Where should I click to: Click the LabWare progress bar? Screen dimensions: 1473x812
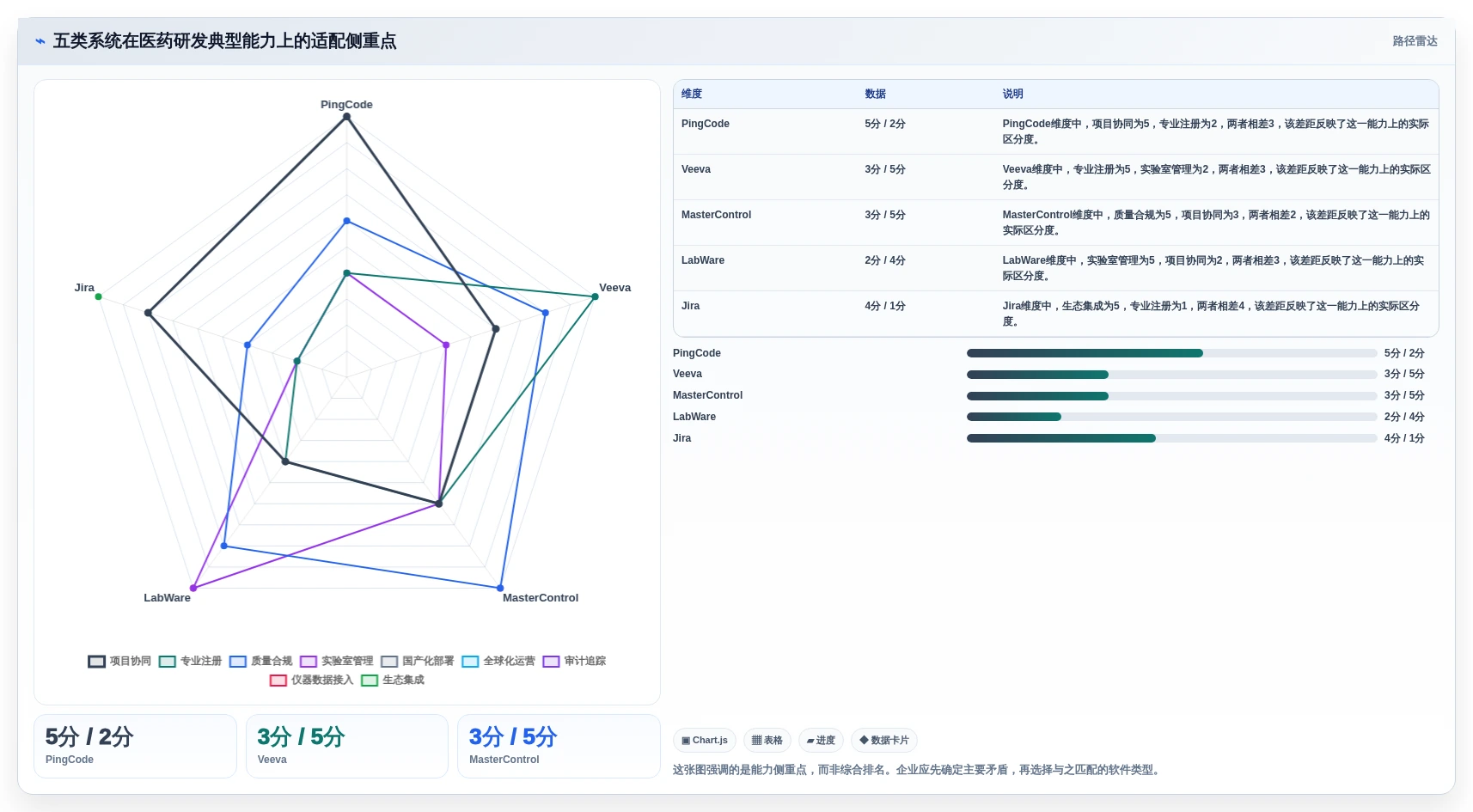pos(1171,417)
